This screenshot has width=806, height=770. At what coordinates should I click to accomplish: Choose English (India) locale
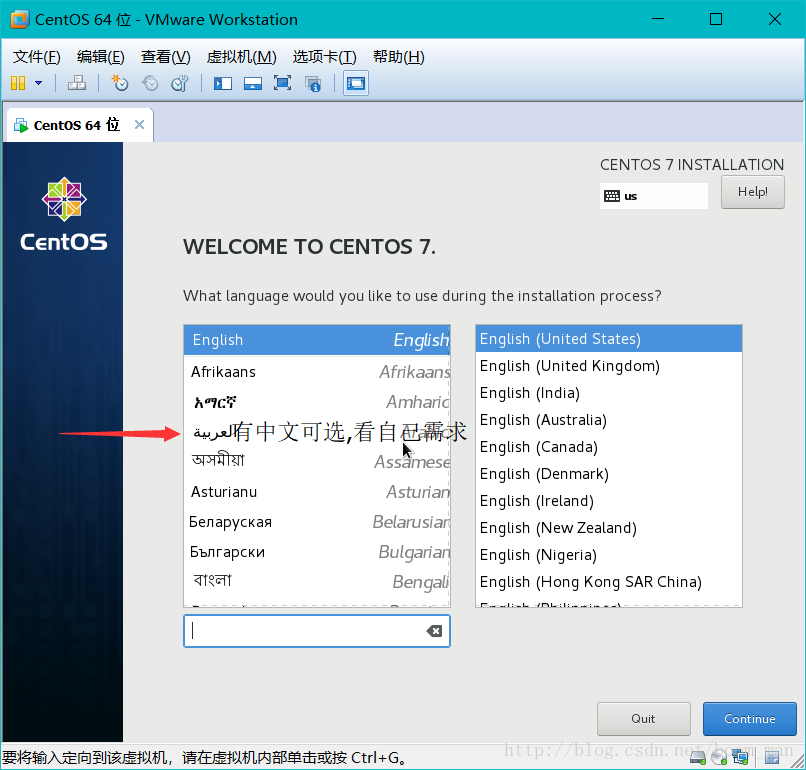pyautogui.click(x=609, y=393)
